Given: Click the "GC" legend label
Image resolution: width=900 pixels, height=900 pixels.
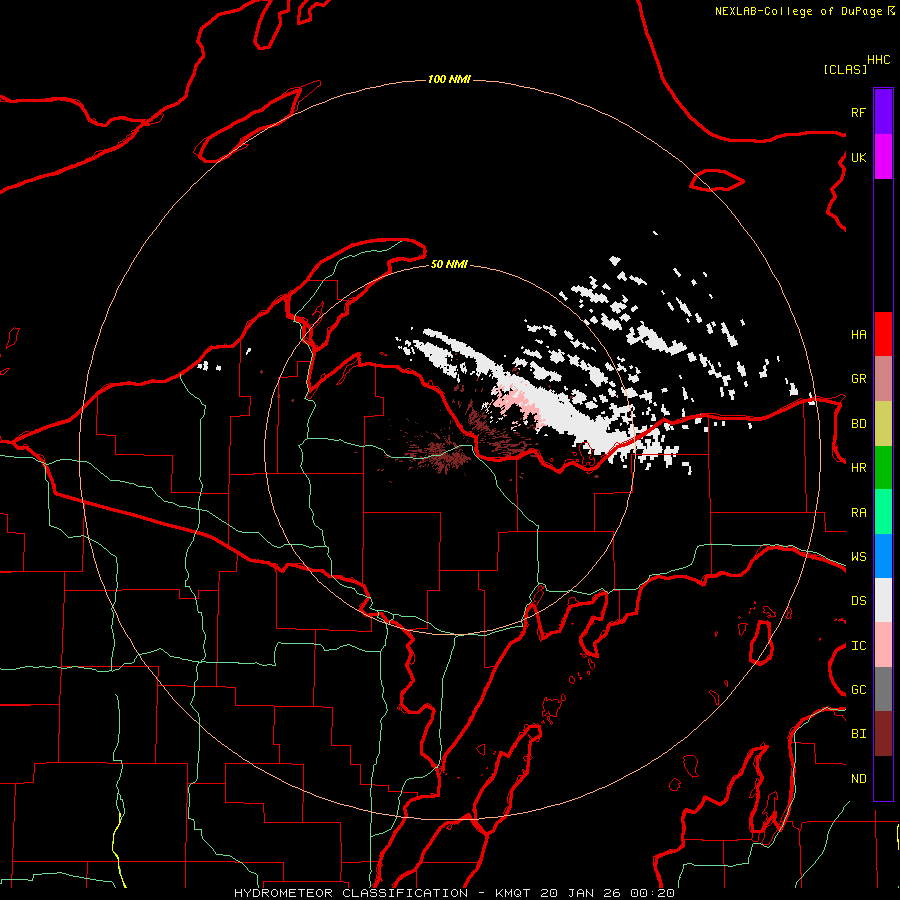Looking at the screenshot, I should point(858,690).
